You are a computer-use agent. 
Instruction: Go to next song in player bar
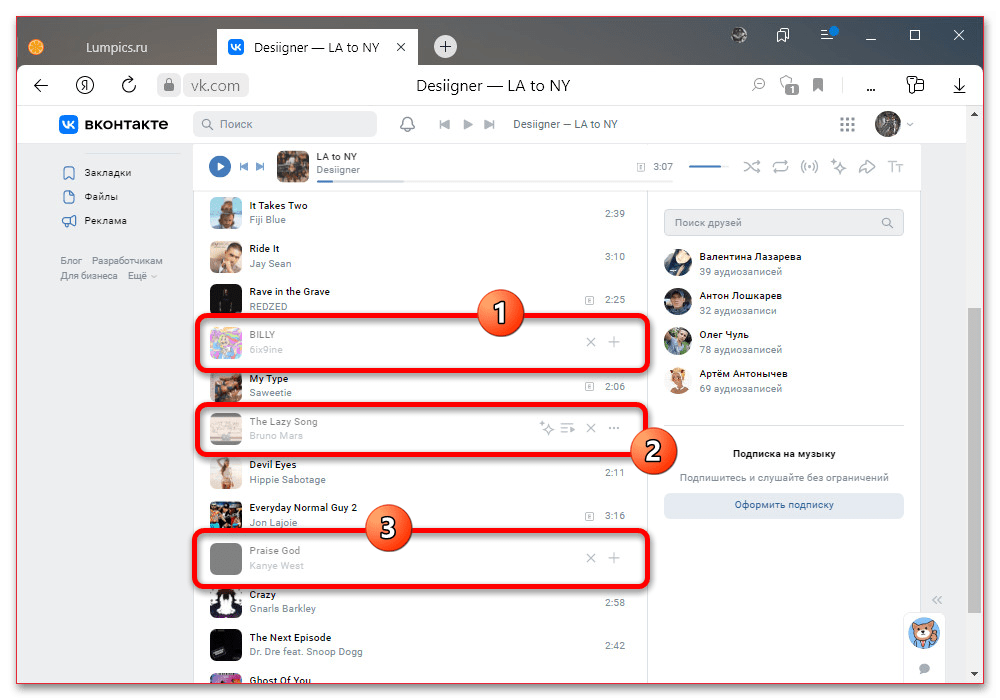tap(260, 166)
